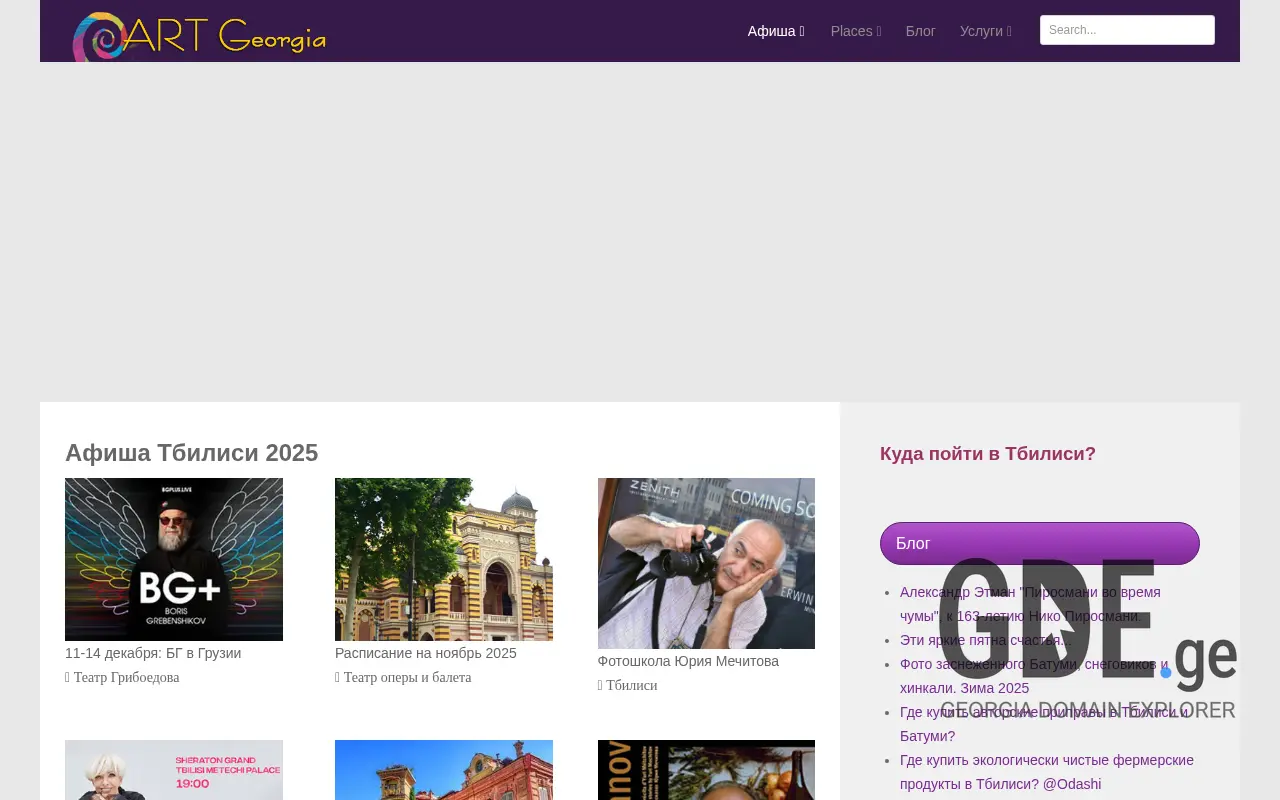Click the BG+ Boris Grebenshikov poster thumbnail

(174, 559)
